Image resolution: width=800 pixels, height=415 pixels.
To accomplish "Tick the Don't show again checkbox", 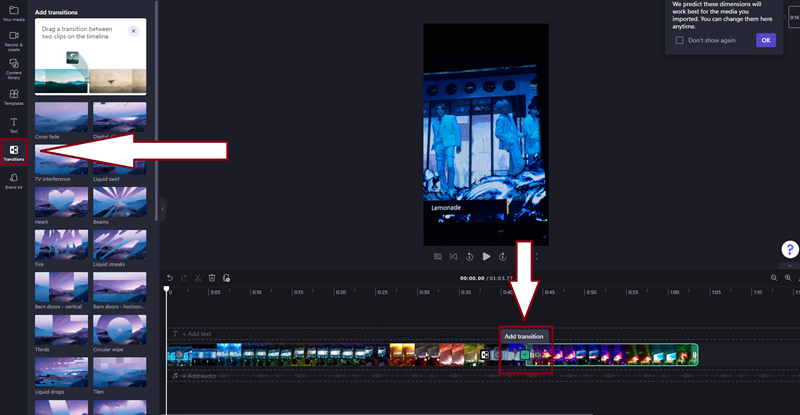I will (x=680, y=40).
